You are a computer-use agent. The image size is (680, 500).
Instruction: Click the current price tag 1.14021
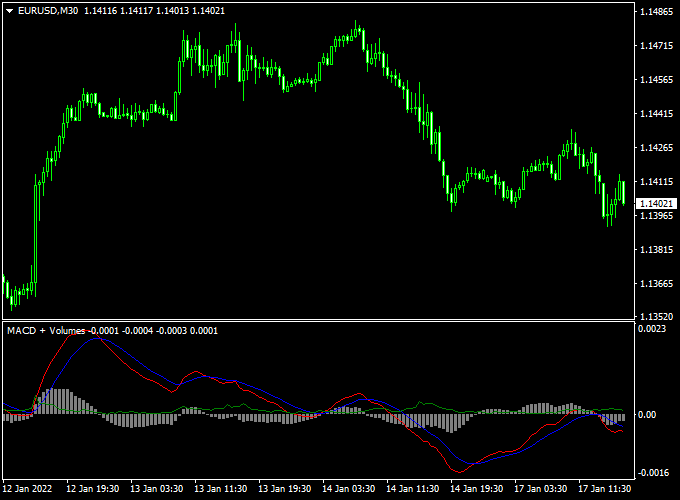[656, 203]
